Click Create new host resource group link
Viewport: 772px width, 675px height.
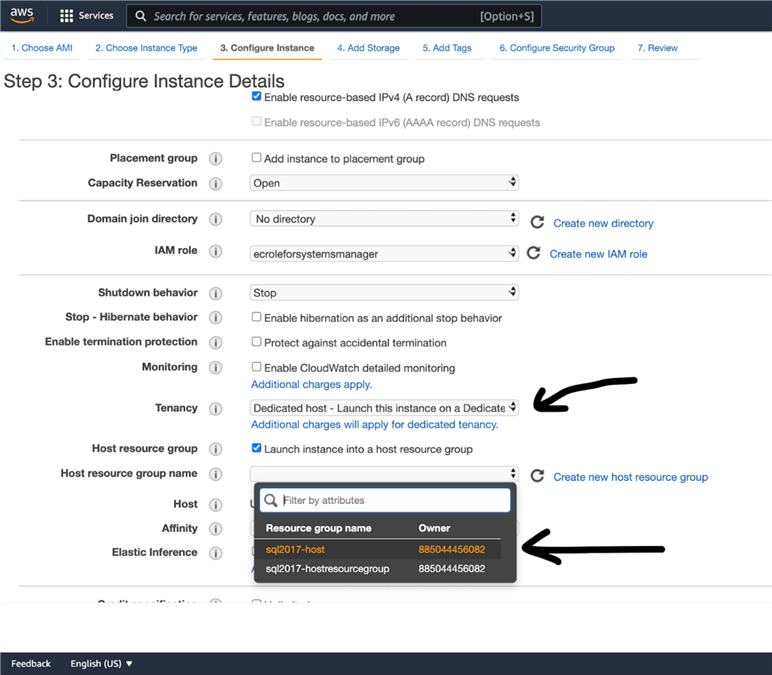630,477
